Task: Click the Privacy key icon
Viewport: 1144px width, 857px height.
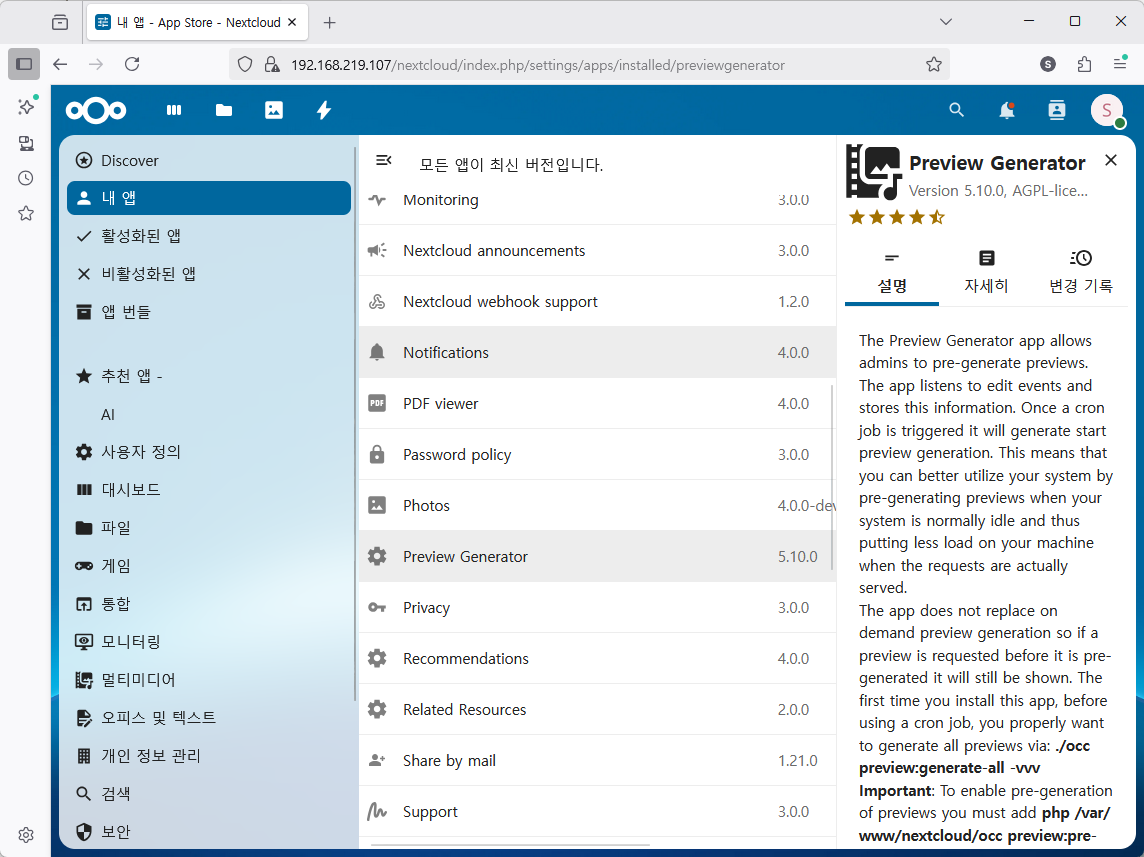Action: point(377,608)
